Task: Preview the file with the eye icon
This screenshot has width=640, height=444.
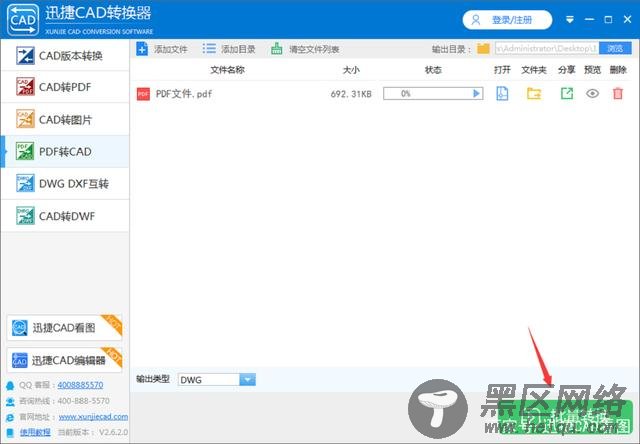Action: 592,93
